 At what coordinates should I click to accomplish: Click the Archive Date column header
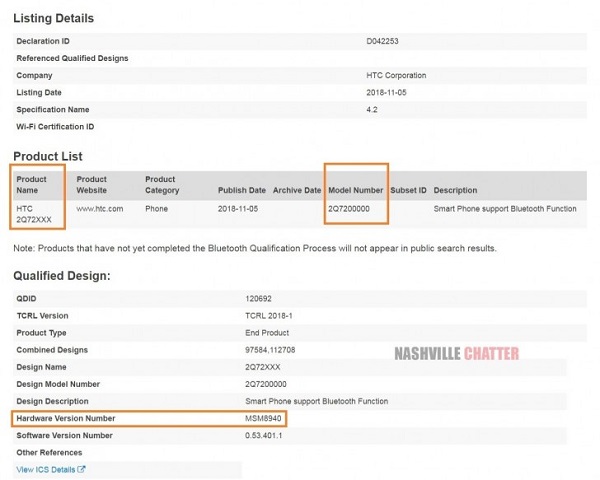[x=297, y=190]
